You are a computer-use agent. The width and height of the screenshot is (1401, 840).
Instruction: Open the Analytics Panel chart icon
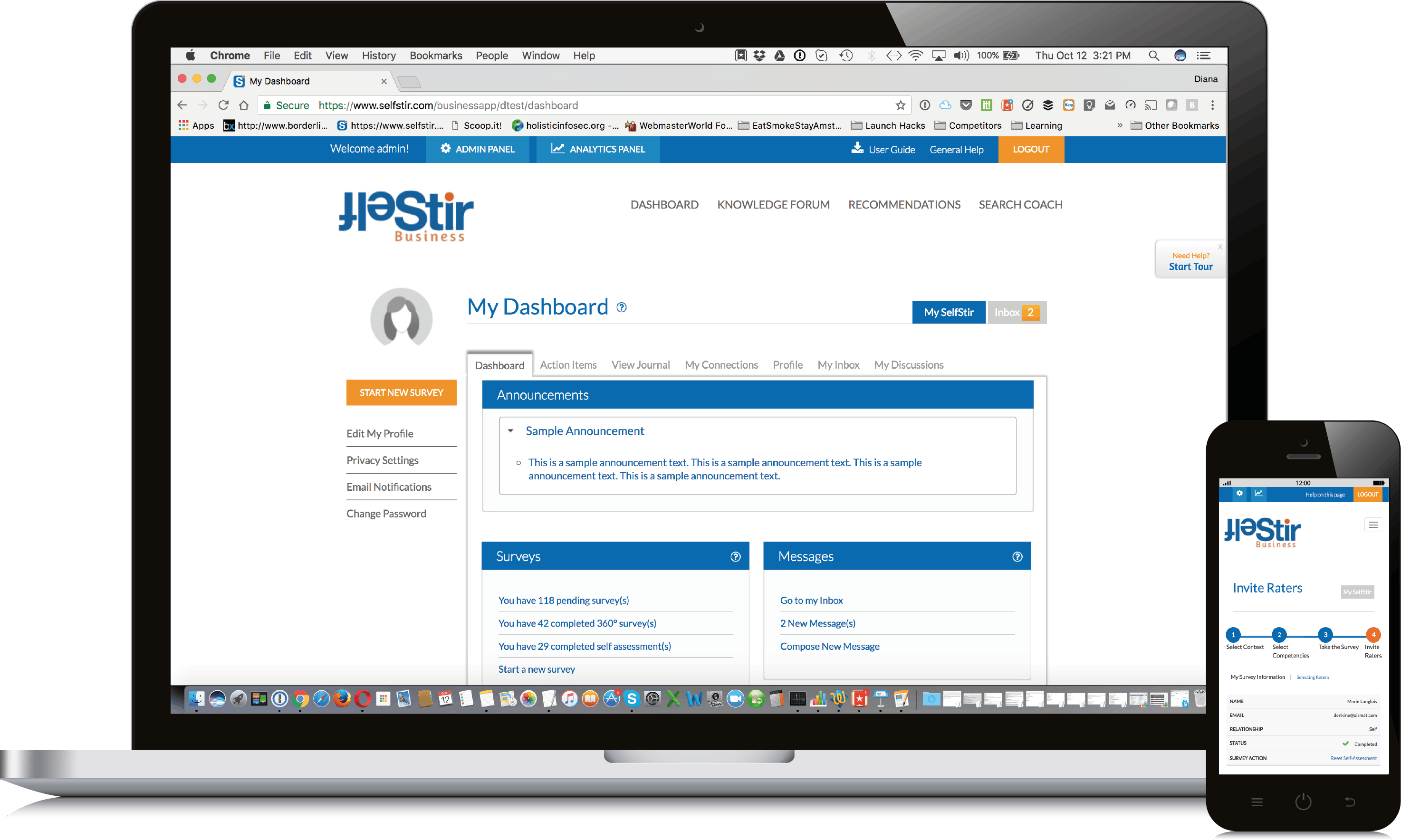tap(557, 148)
